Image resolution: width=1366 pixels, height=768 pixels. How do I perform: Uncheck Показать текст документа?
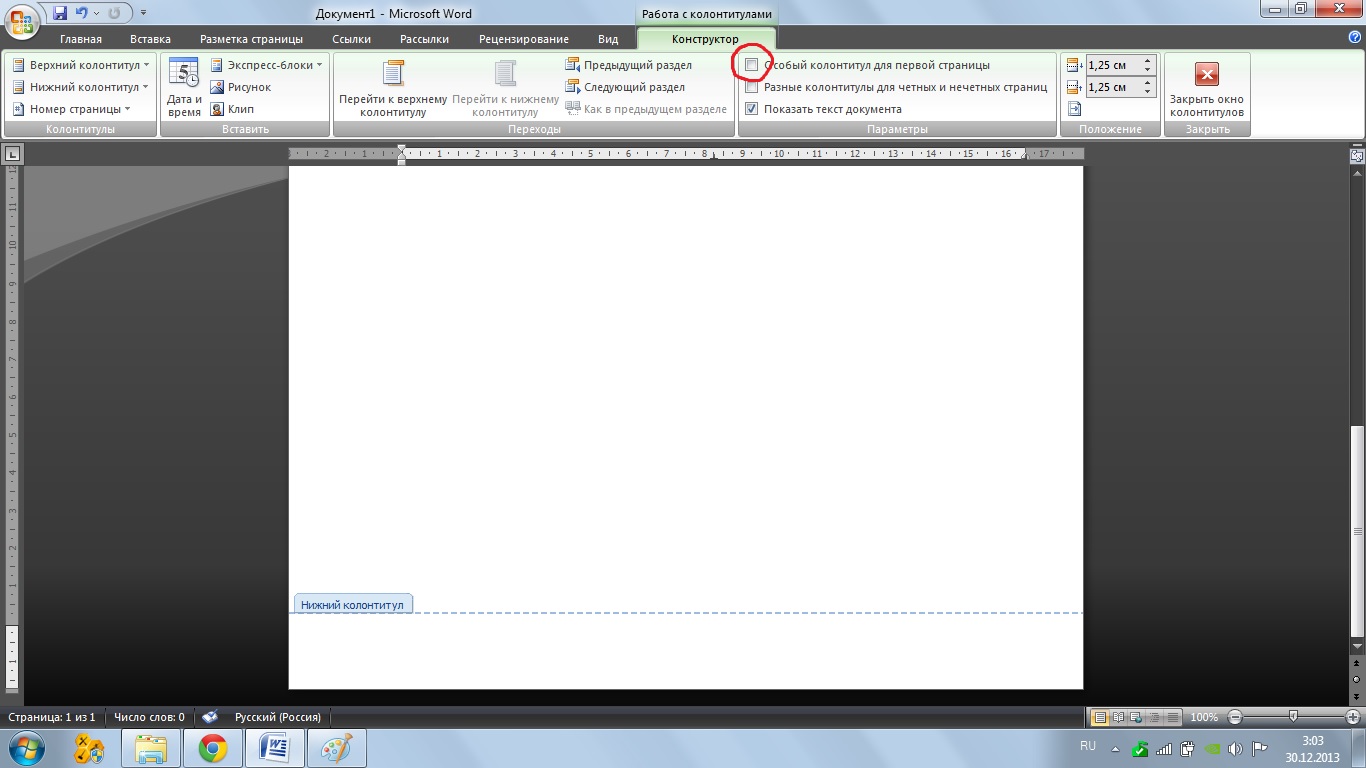click(752, 109)
